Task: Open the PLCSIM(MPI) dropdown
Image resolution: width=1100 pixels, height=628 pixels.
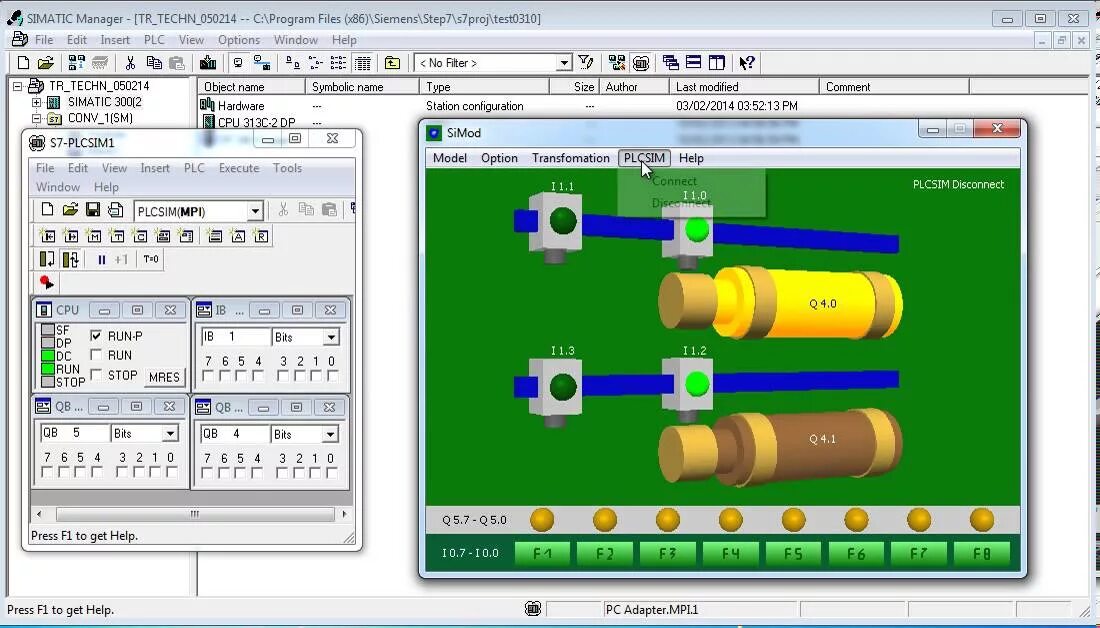Action: click(x=255, y=211)
